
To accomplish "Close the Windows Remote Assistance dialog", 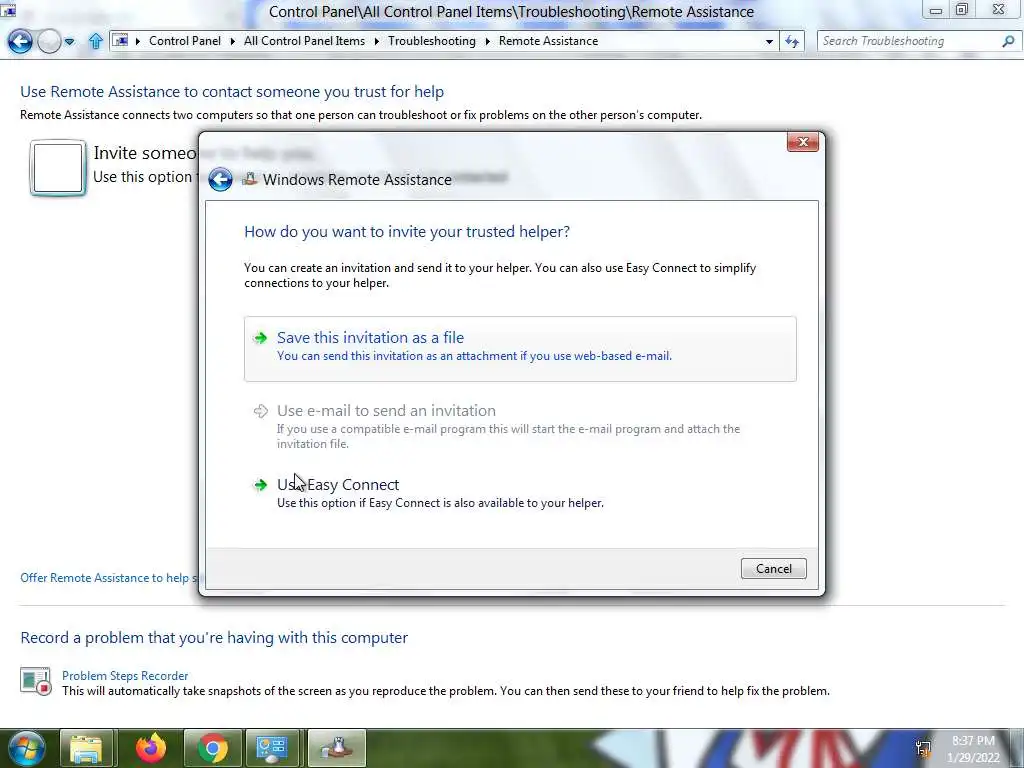I will point(803,142).
